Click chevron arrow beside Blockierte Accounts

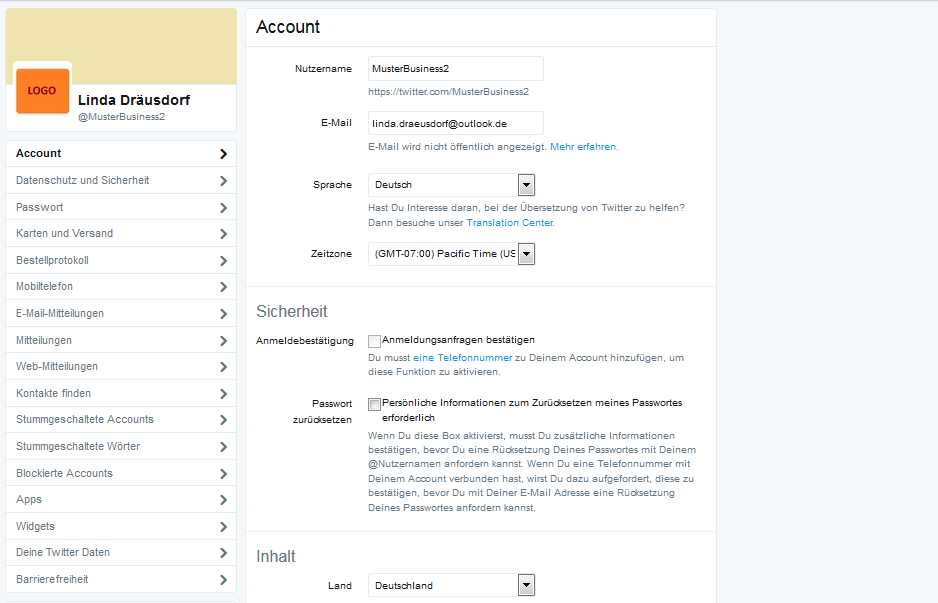coord(223,474)
